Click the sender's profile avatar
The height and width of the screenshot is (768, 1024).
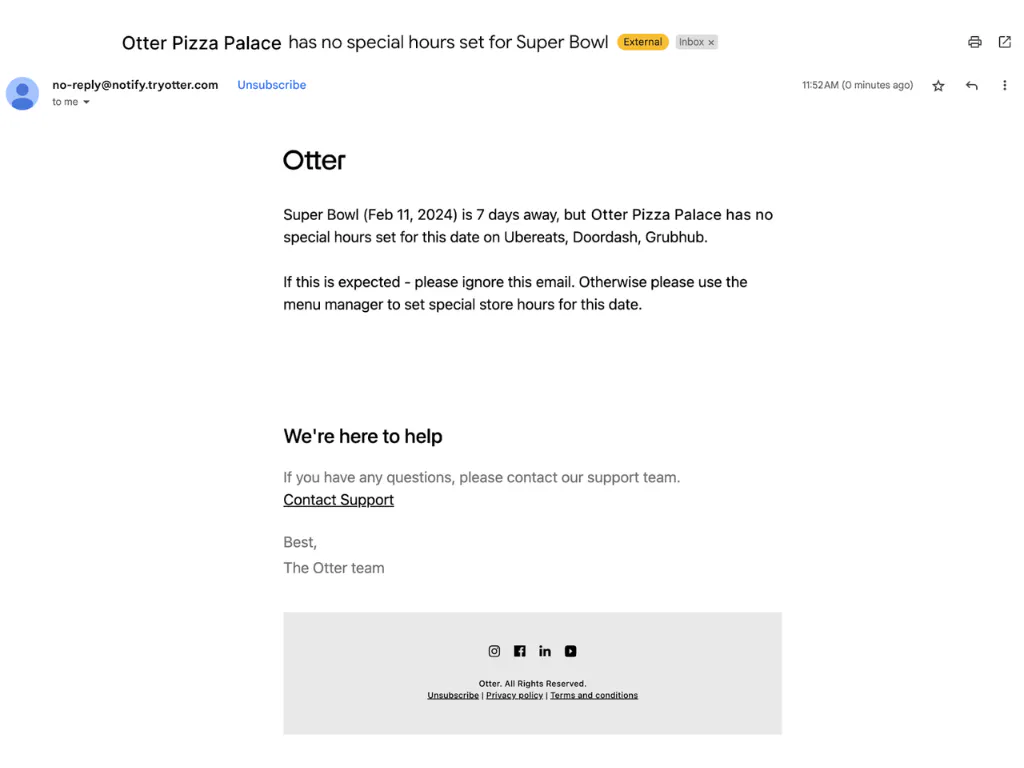[x=22, y=93]
